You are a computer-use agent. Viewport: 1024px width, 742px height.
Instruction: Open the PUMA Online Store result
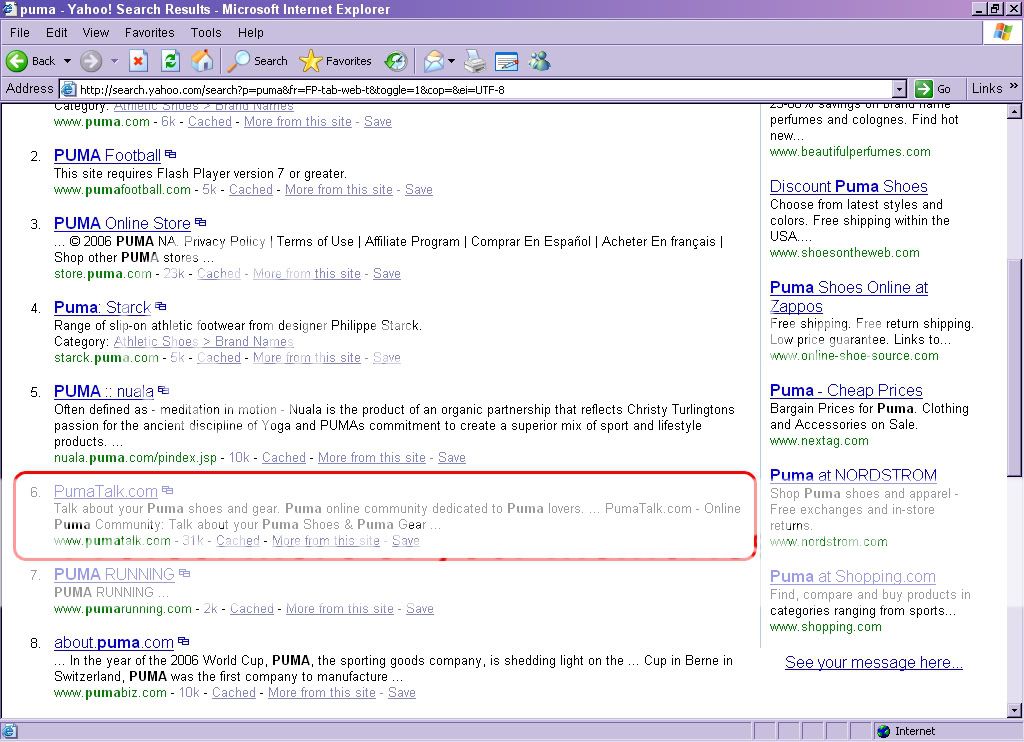click(122, 223)
